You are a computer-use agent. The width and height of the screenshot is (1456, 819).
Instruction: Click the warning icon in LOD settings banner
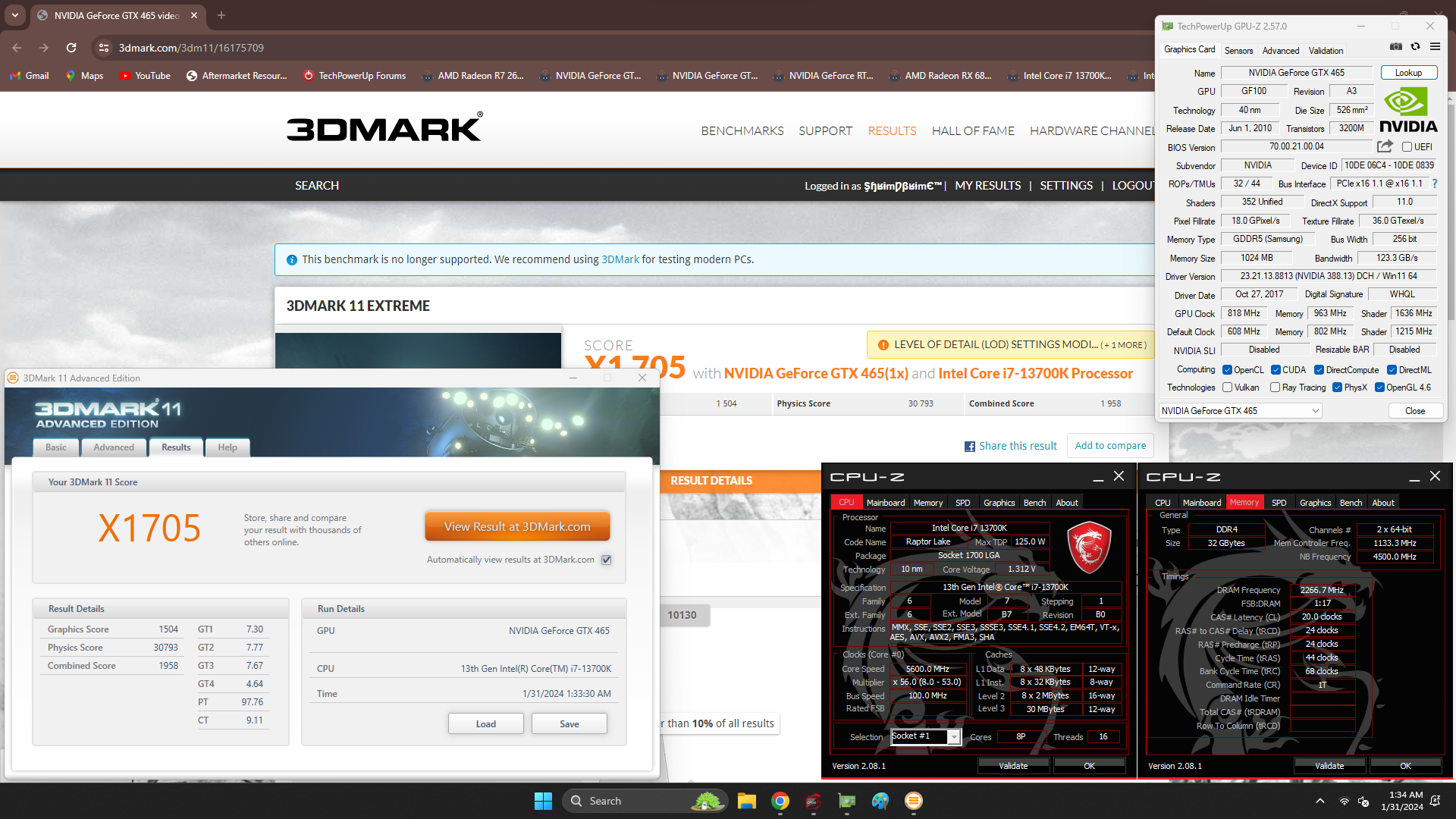(883, 345)
